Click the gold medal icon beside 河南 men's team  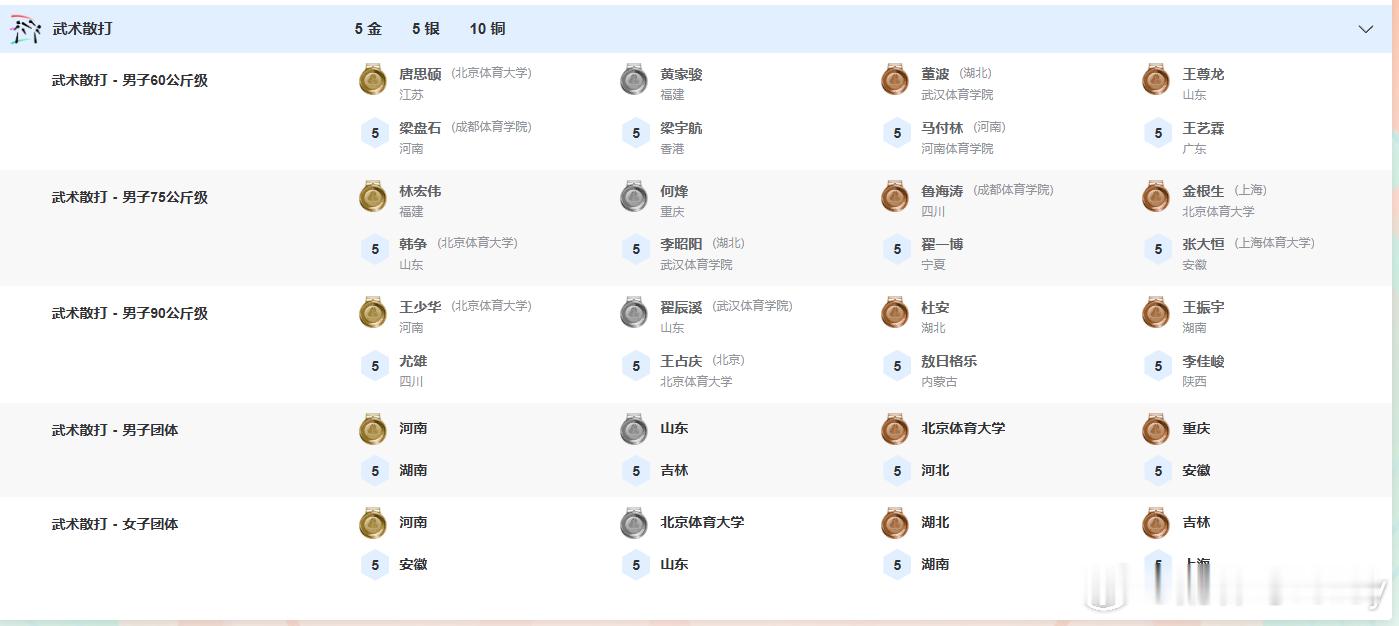point(373,429)
